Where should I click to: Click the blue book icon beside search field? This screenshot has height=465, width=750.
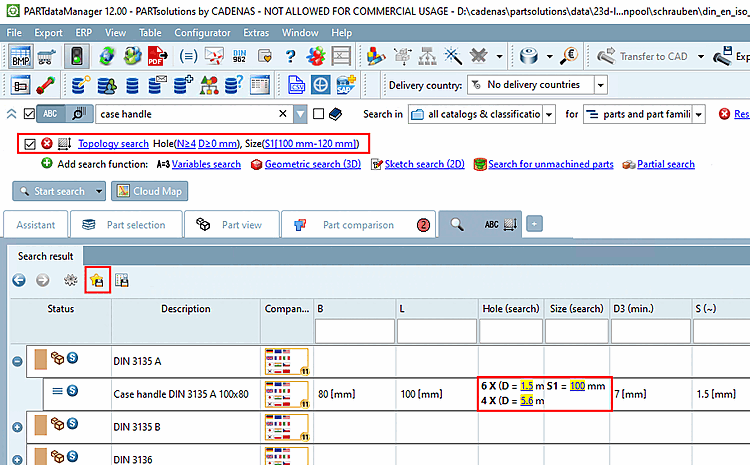click(335, 114)
